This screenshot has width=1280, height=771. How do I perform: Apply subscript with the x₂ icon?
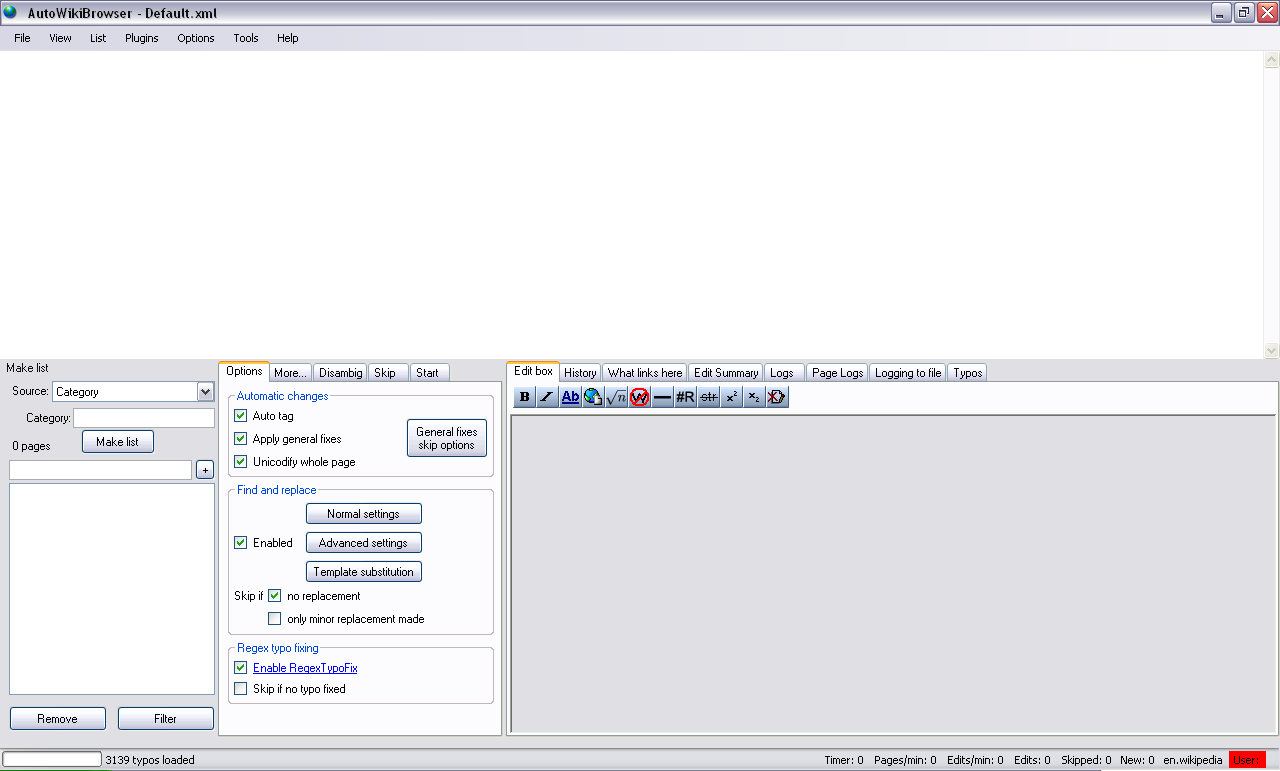(754, 397)
